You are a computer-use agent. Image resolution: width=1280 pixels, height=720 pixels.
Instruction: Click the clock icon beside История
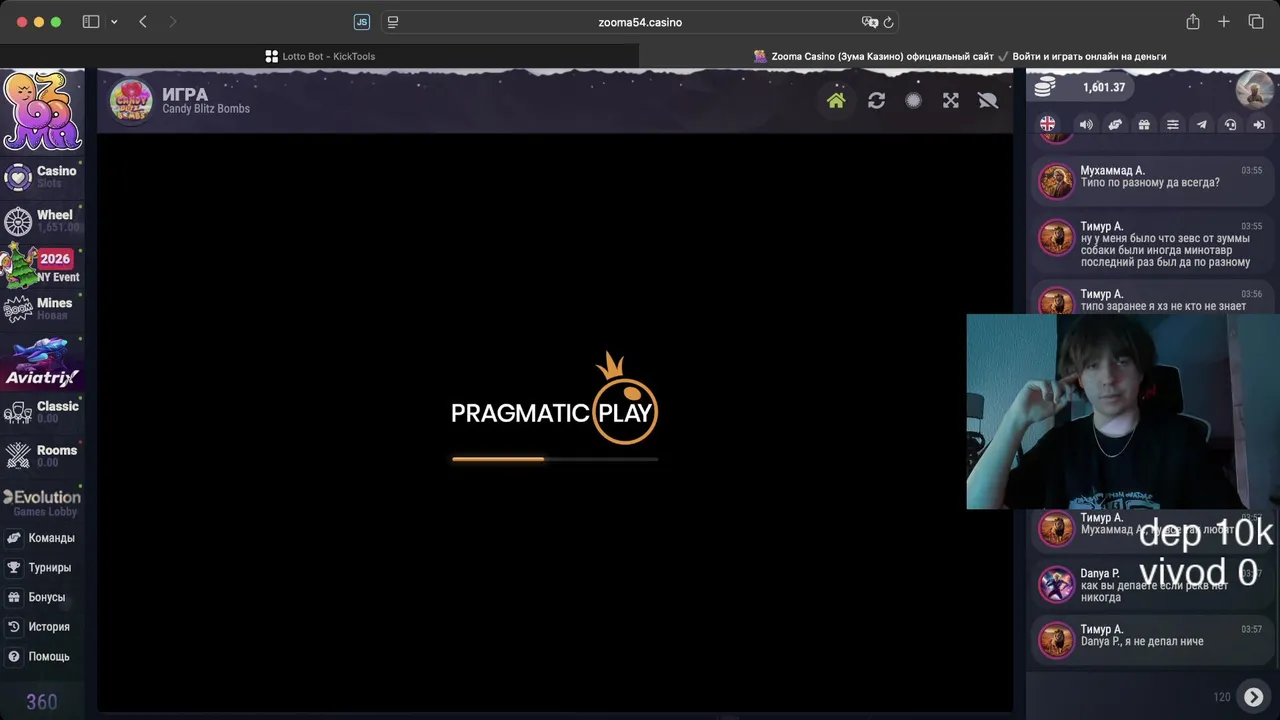[x=14, y=627]
